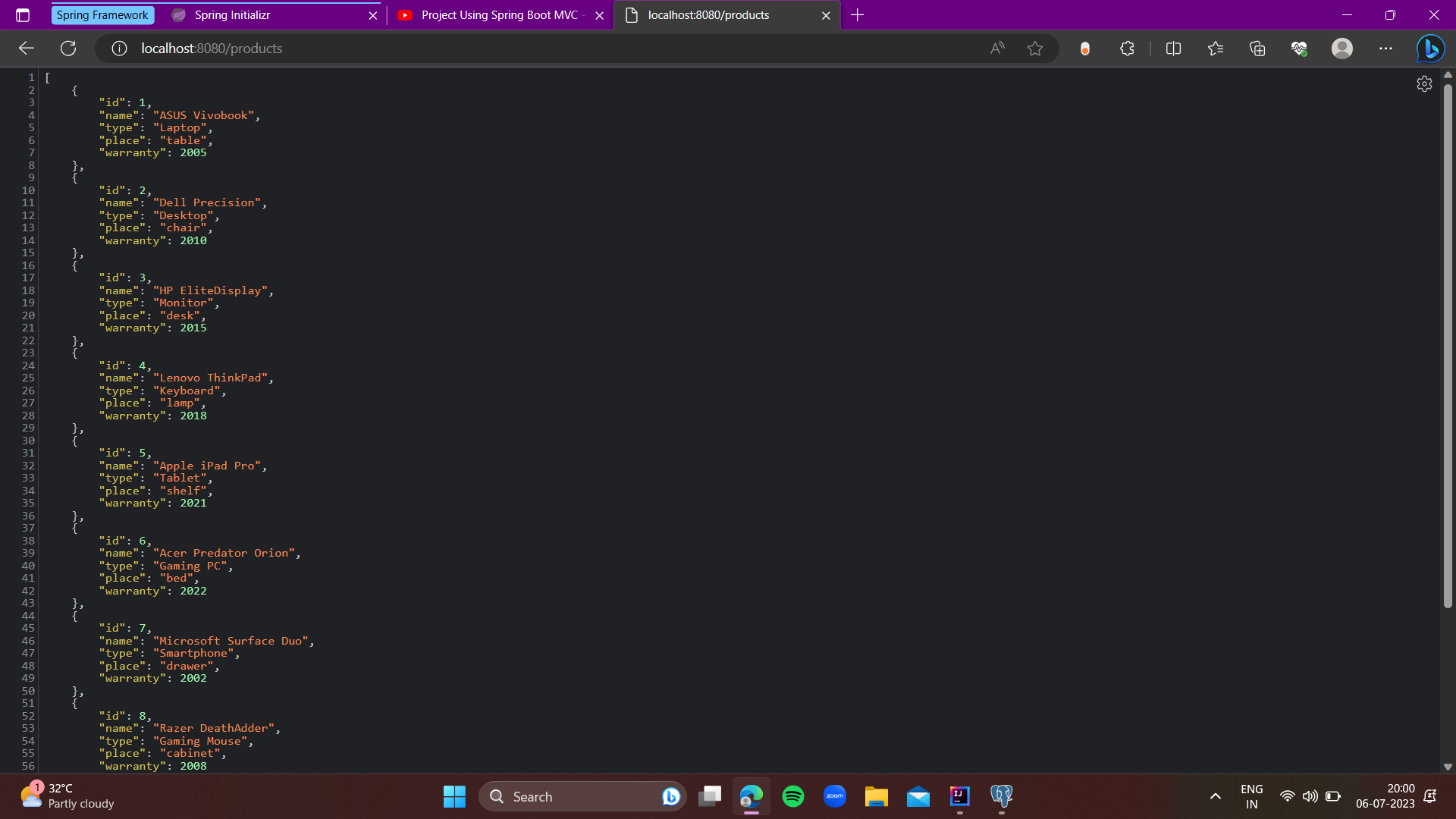The width and height of the screenshot is (1456, 819).
Task: Open the Extensions puzzle-piece menu
Action: [x=1126, y=48]
